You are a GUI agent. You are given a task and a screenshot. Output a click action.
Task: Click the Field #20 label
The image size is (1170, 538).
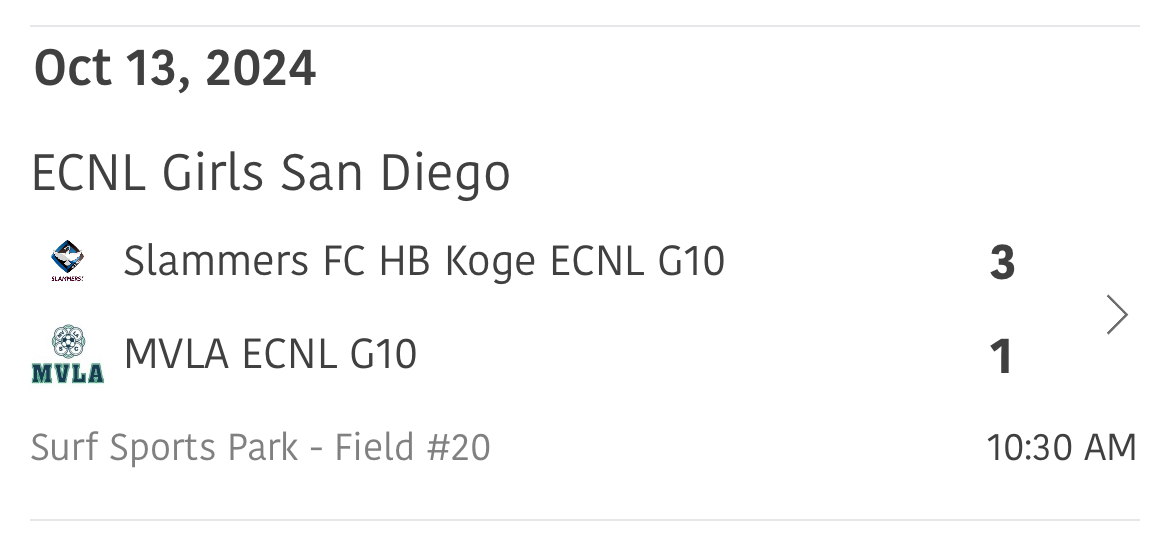[413, 447]
